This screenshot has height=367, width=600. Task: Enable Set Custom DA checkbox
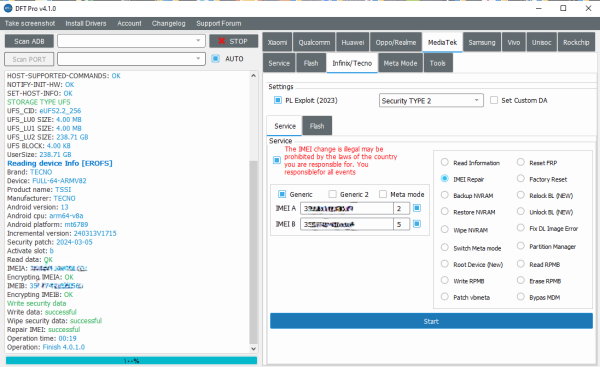(x=494, y=100)
